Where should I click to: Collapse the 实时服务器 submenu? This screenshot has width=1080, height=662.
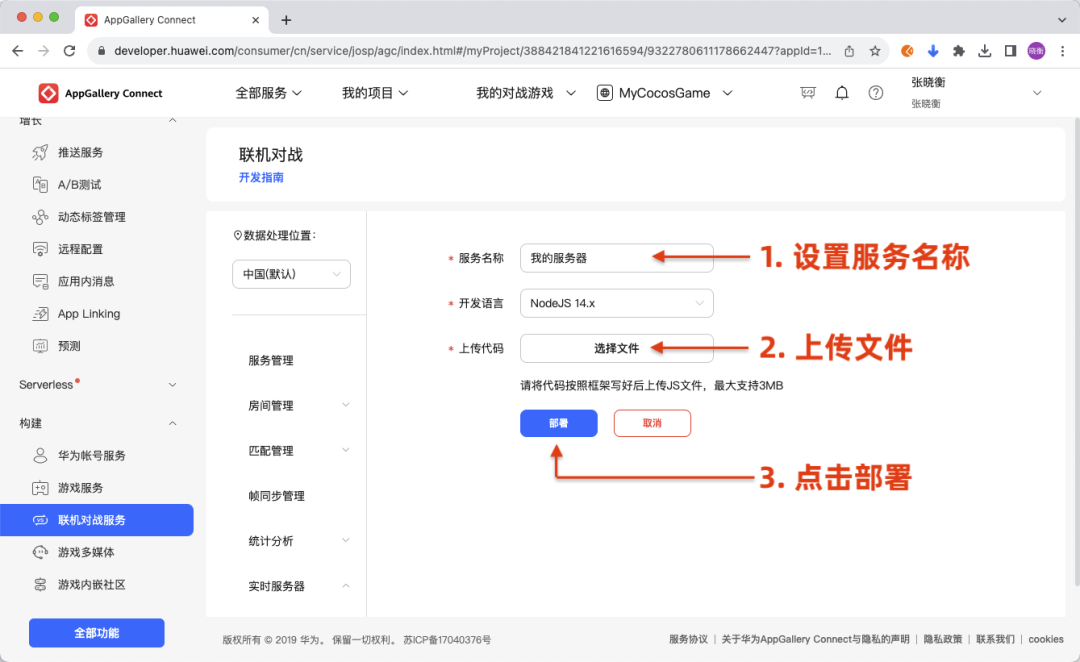[x=346, y=586]
